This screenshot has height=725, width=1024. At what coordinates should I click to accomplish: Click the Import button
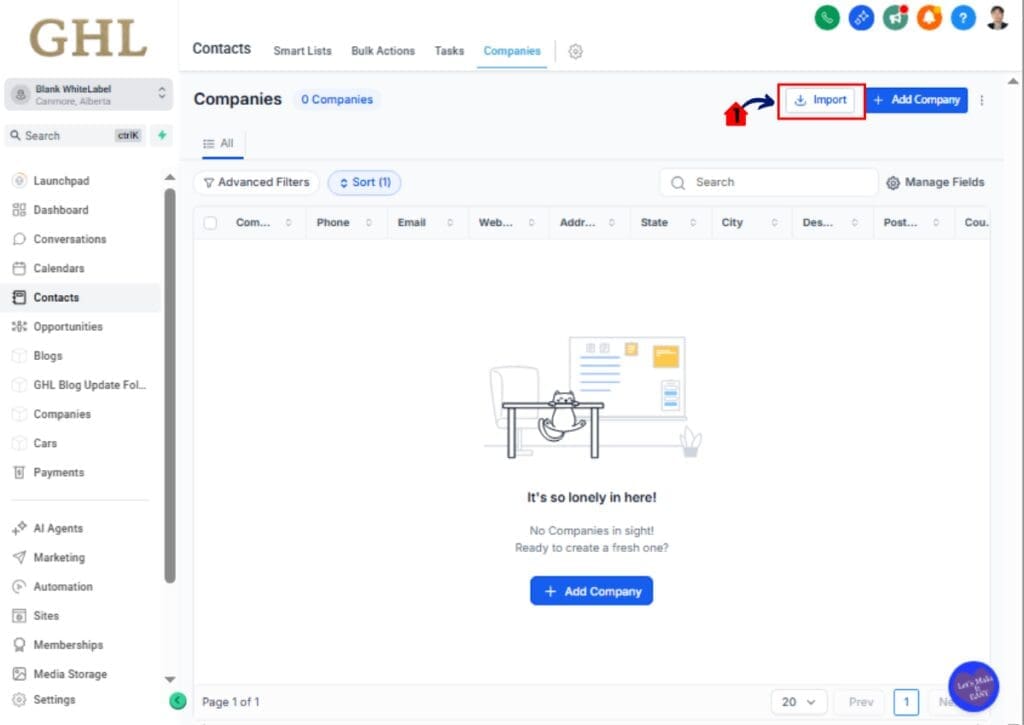pos(820,100)
